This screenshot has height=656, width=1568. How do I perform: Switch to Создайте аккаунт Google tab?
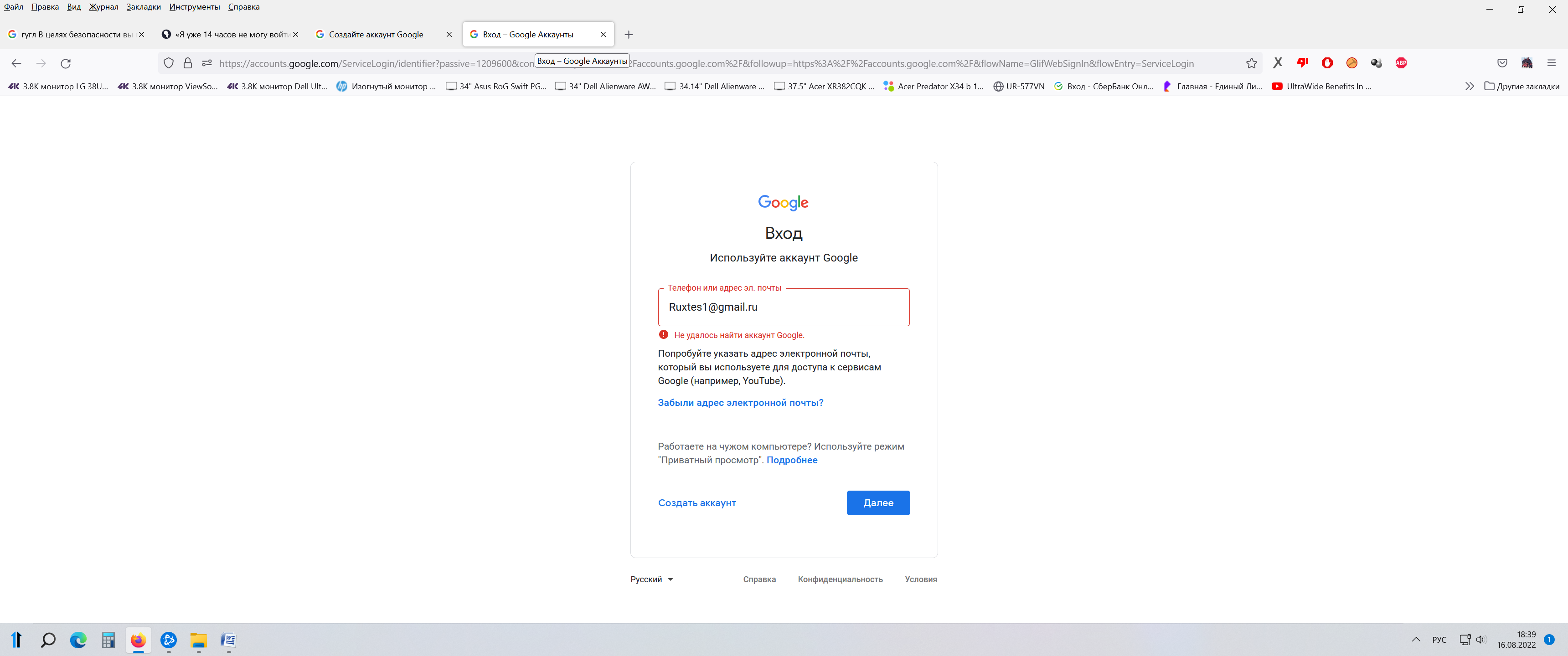376,35
